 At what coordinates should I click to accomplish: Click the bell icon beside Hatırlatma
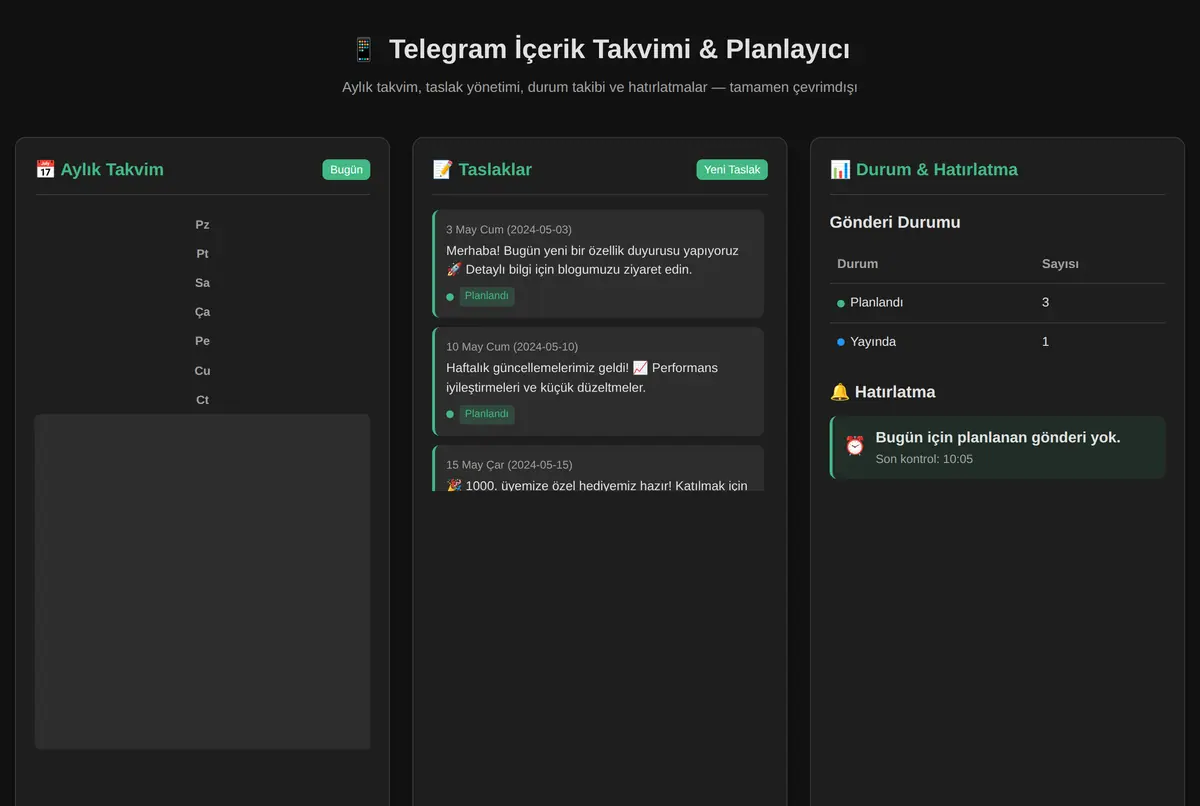click(x=840, y=392)
